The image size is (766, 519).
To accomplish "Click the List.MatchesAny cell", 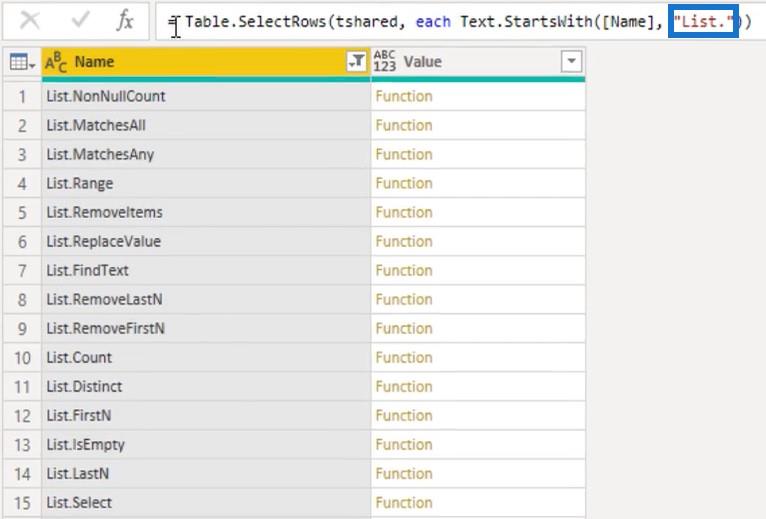I will click(206, 154).
